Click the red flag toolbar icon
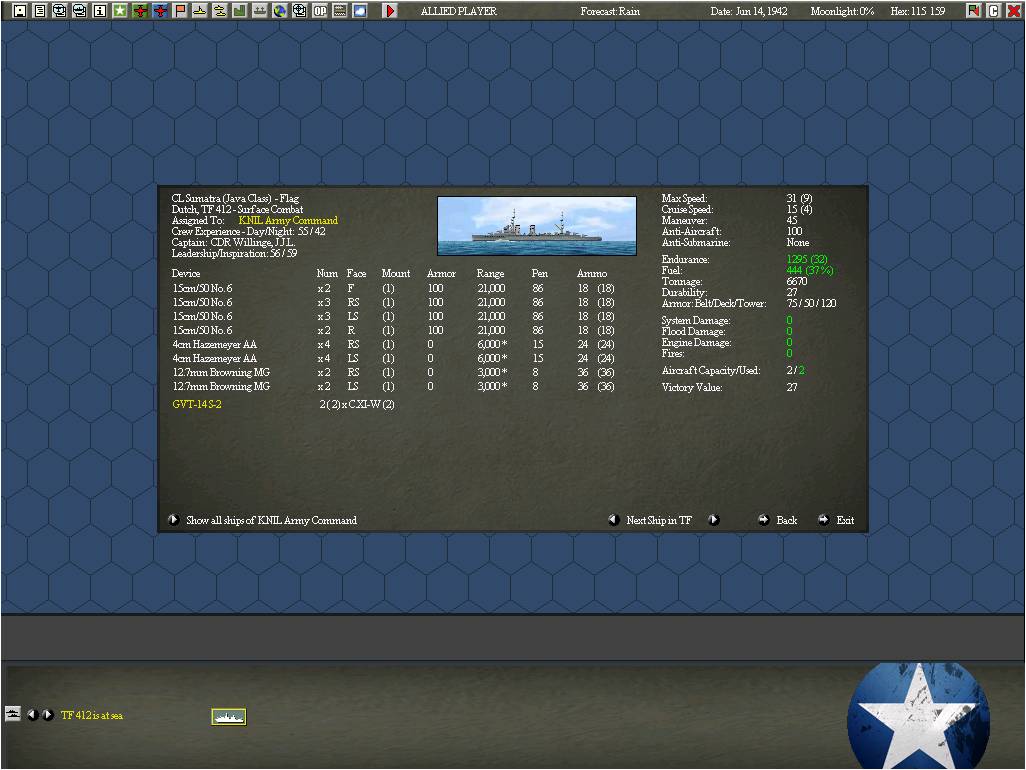This screenshot has width=1026, height=770. [x=180, y=10]
